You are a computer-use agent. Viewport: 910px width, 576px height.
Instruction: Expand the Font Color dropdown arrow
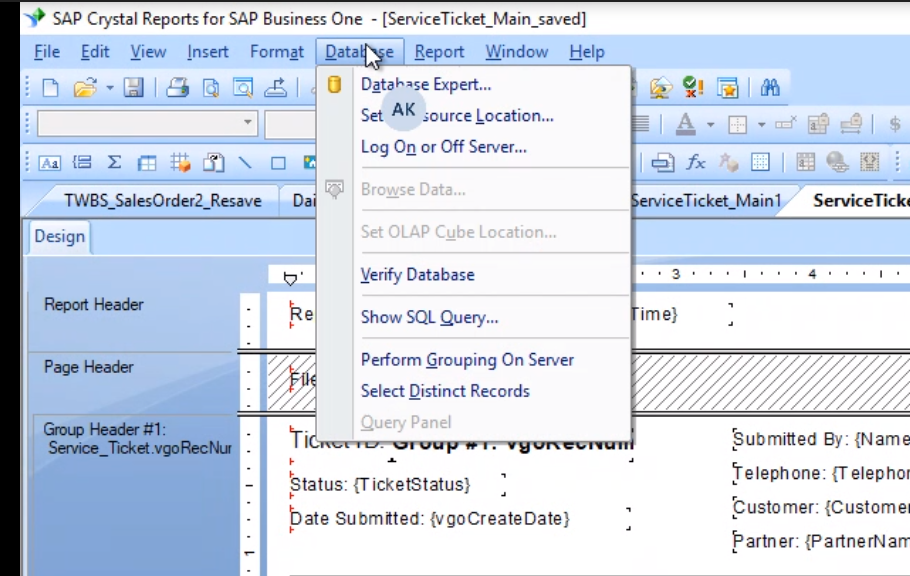tap(710, 124)
